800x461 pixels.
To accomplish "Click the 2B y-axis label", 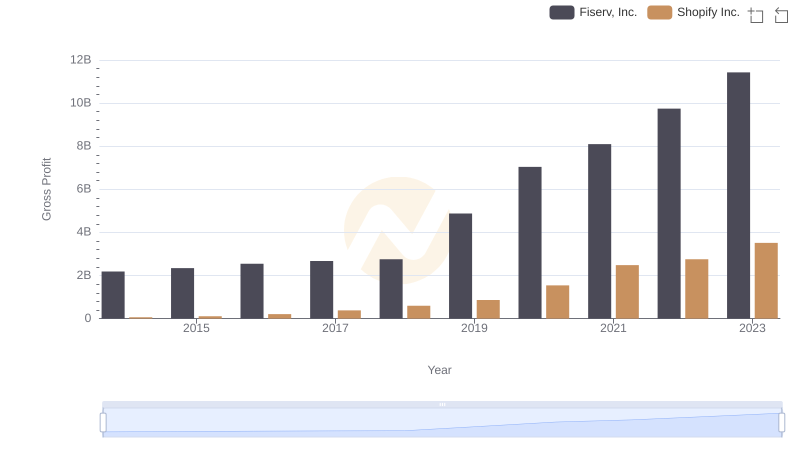I will 84,275.
